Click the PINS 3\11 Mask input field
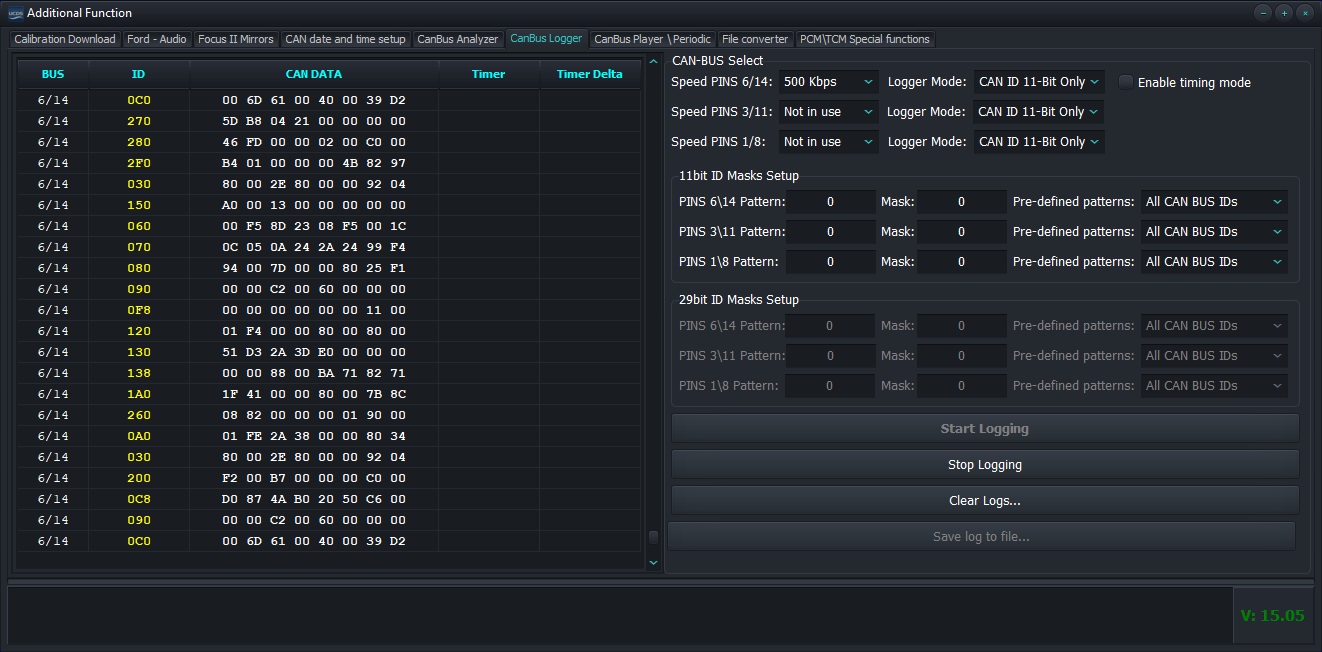Screen dimensions: 1322x652 (961, 232)
